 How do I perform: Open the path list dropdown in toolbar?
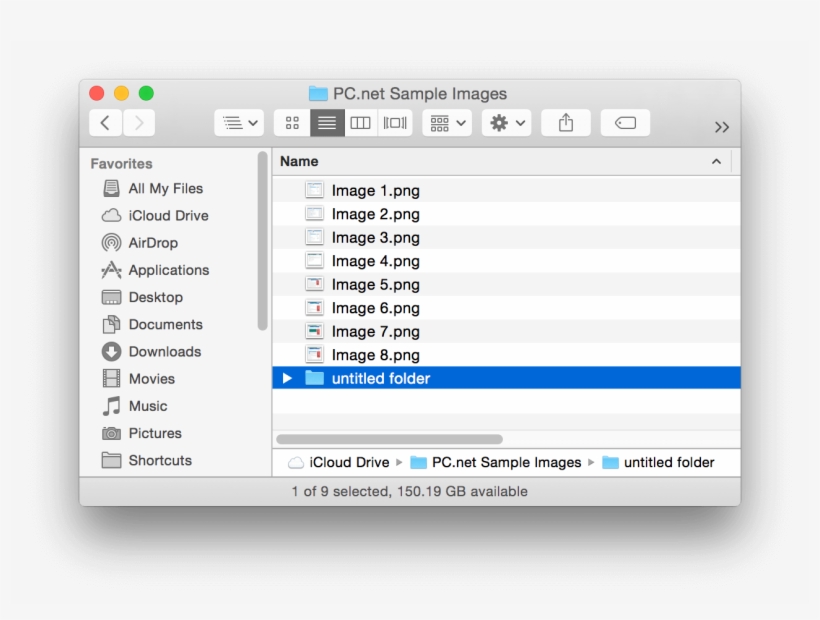click(x=239, y=123)
